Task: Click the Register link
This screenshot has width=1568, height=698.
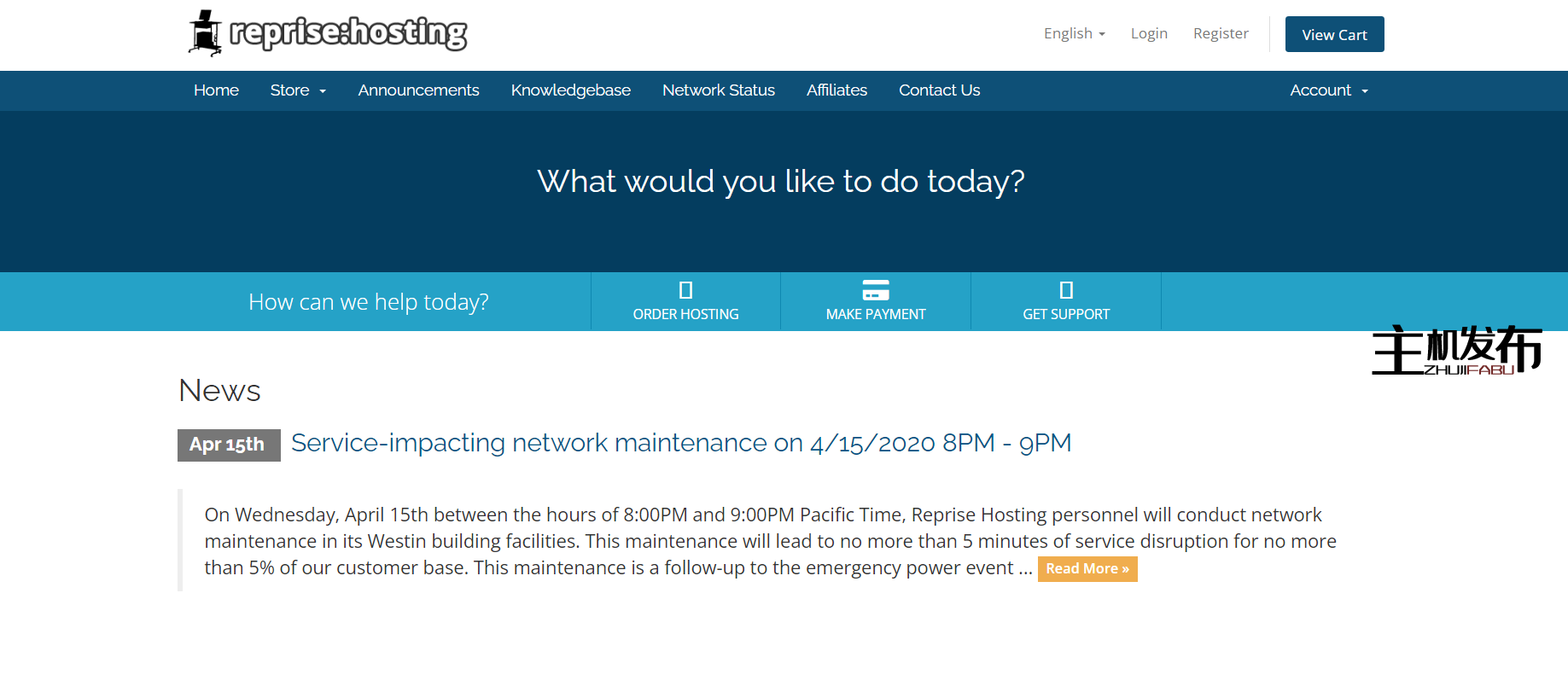Action: point(1221,33)
